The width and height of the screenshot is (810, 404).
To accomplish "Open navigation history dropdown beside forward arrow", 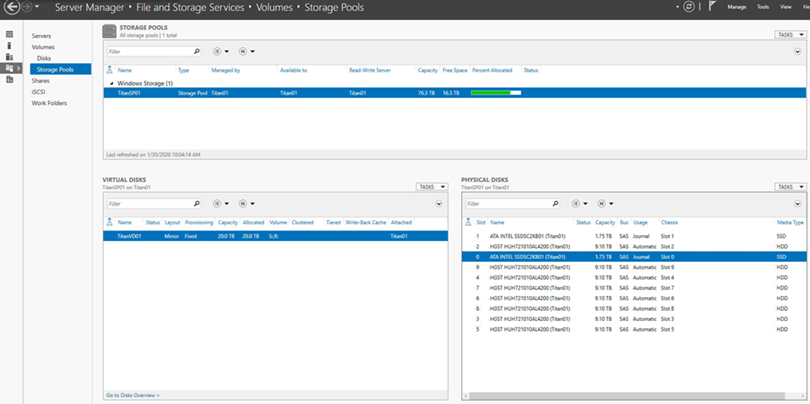I will [37, 8].
